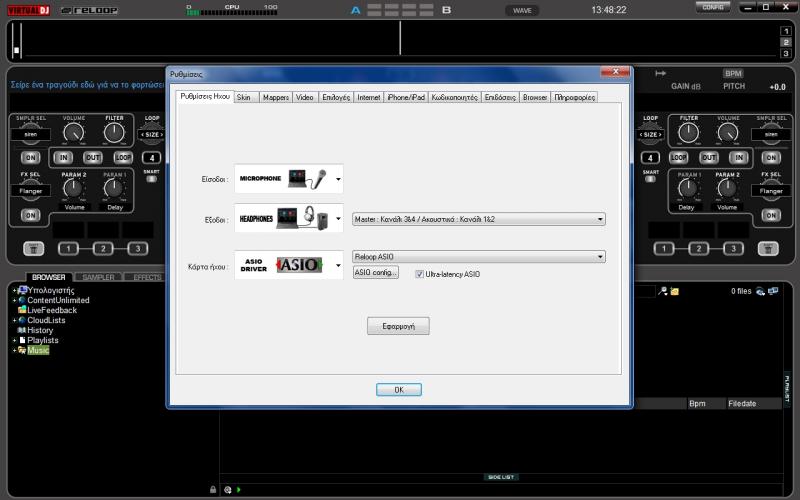Toggle right deck SMART loop switch

[650, 179]
